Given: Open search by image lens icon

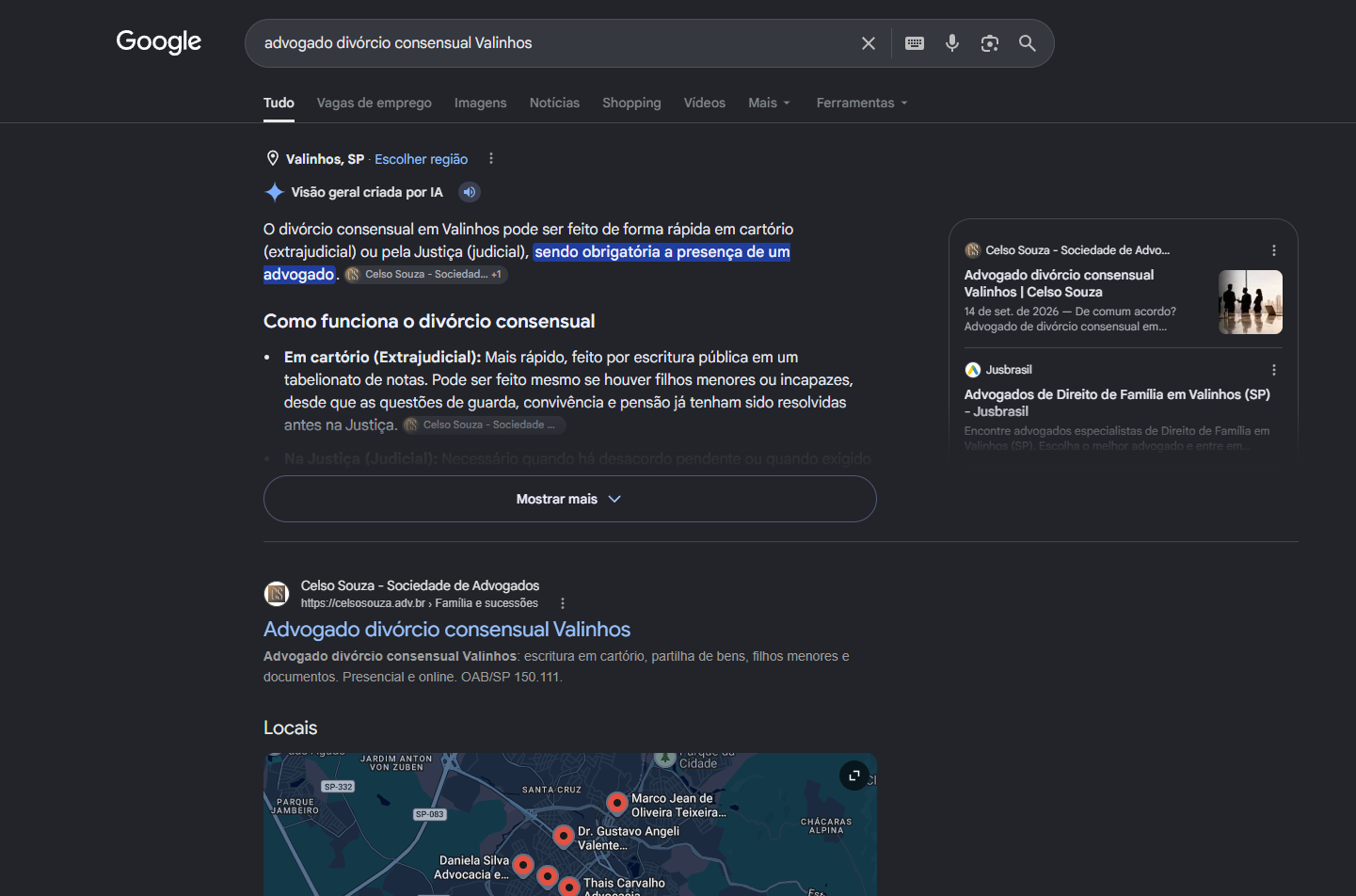Looking at the screenshot, I should click(x=990, y=43).
